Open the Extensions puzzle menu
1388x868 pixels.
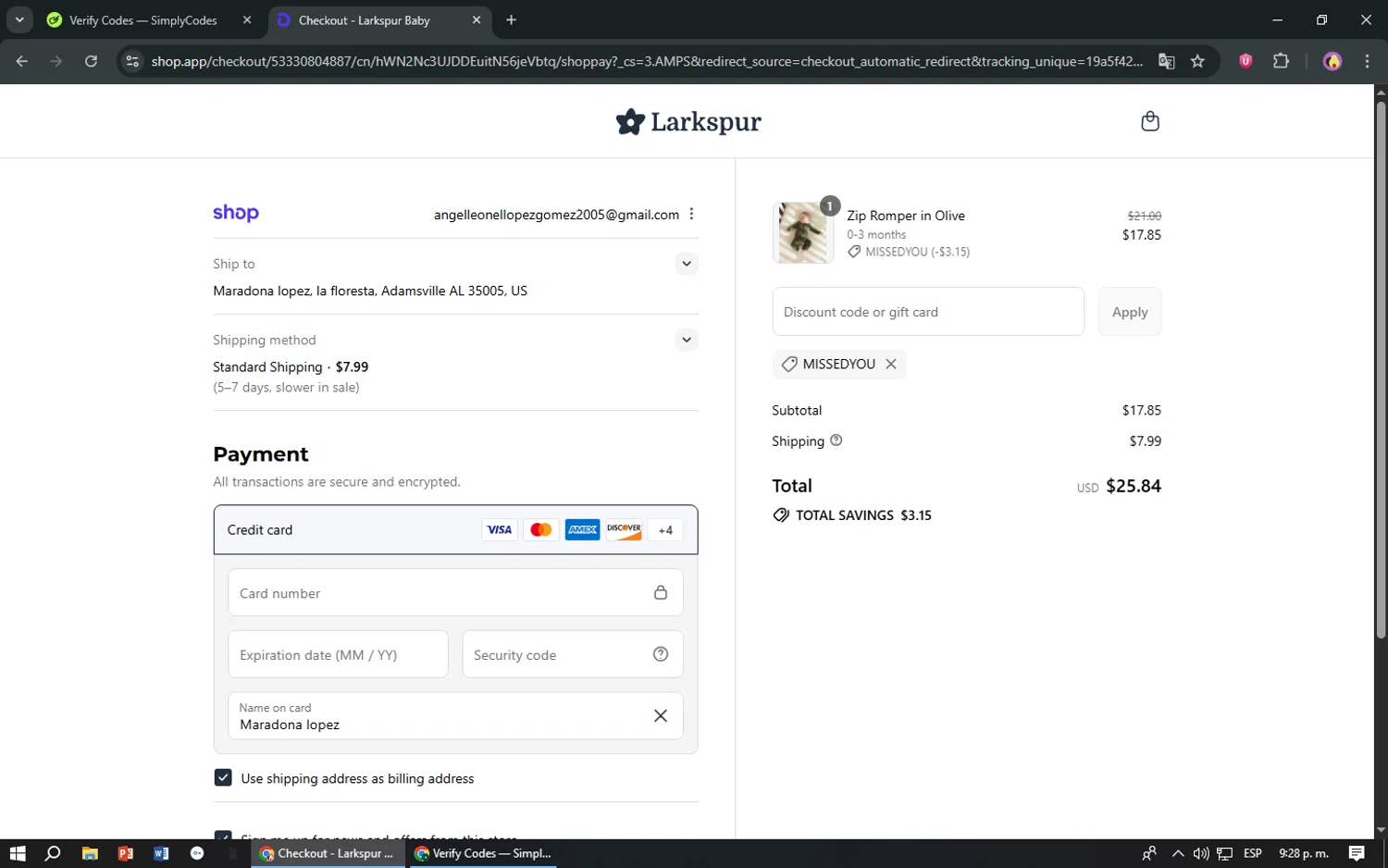pyautogui.click(x=1281, y=61)
